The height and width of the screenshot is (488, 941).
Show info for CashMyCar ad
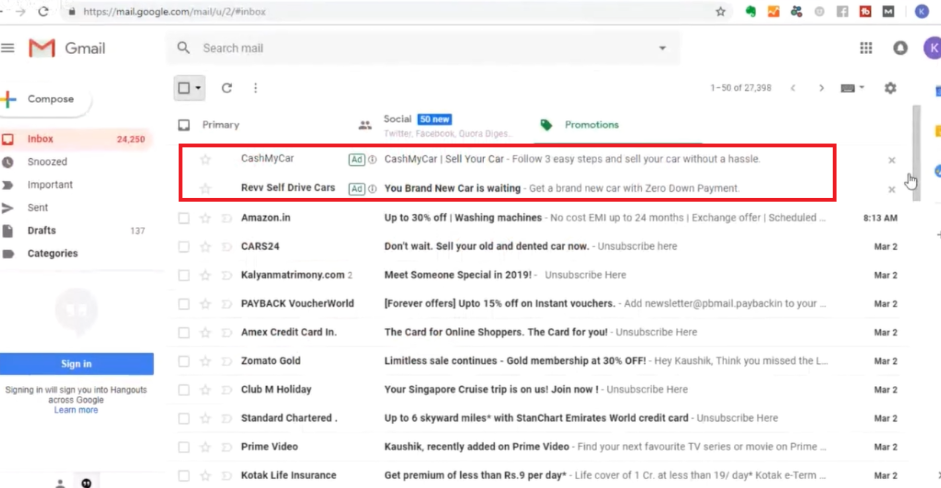[x=372, y=160]
